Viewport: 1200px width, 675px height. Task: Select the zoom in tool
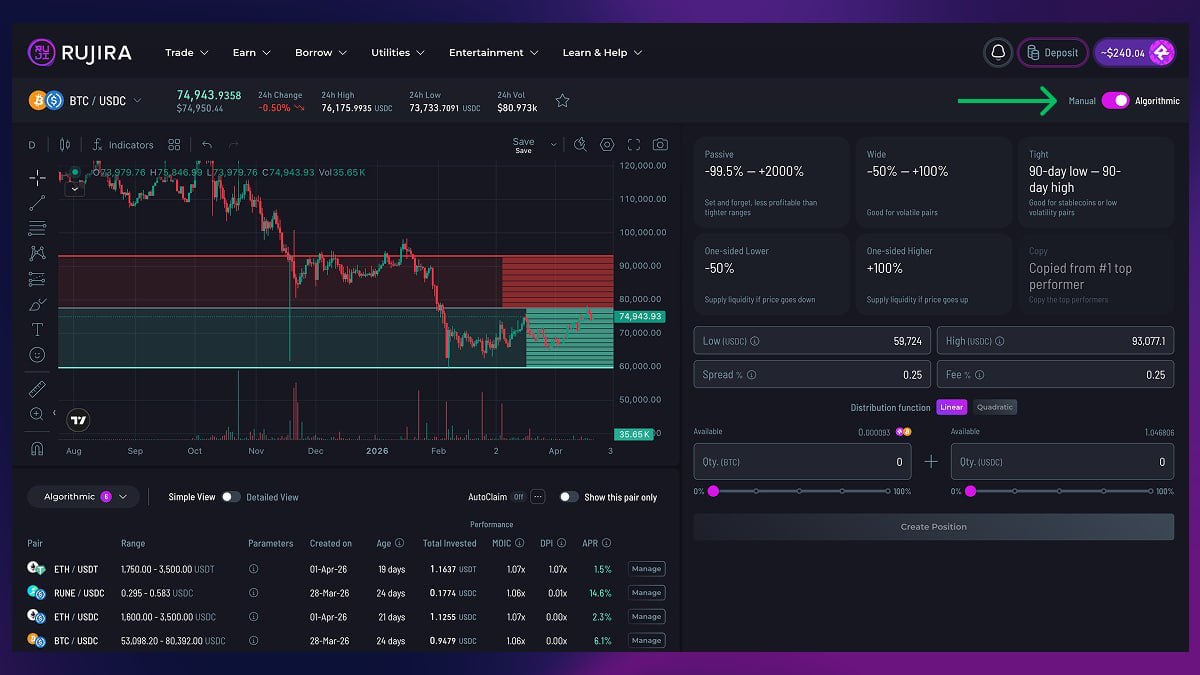[x=37, y=414]
